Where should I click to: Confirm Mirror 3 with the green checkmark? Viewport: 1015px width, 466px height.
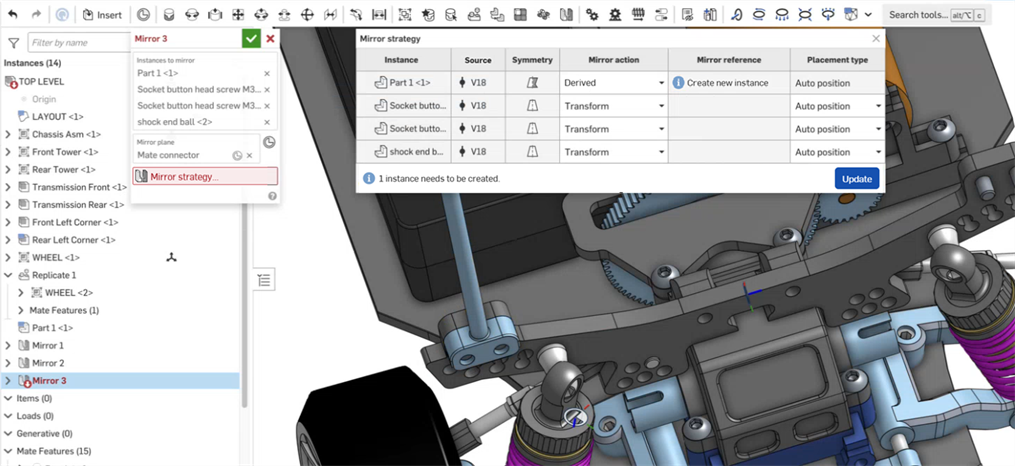point(250,38)
